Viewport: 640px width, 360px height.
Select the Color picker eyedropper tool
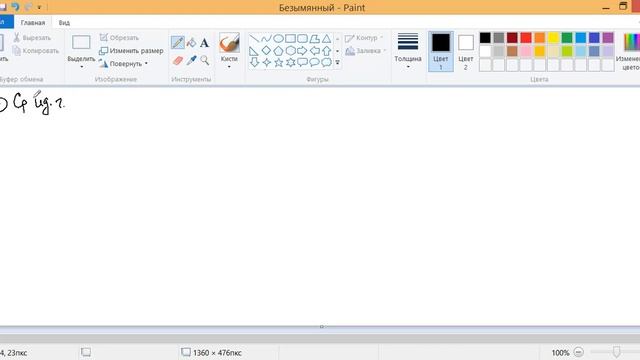click(x=191, y=60)
